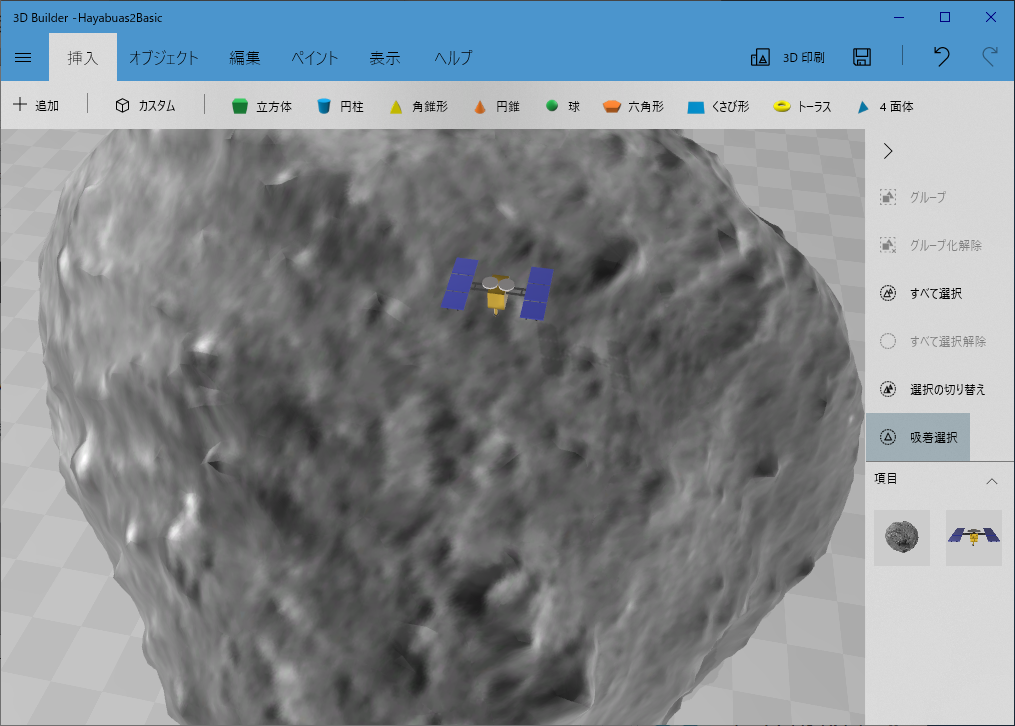1015x726 pixels.
Task: Click the 3D 印刷 button
Action: point(788,58)
